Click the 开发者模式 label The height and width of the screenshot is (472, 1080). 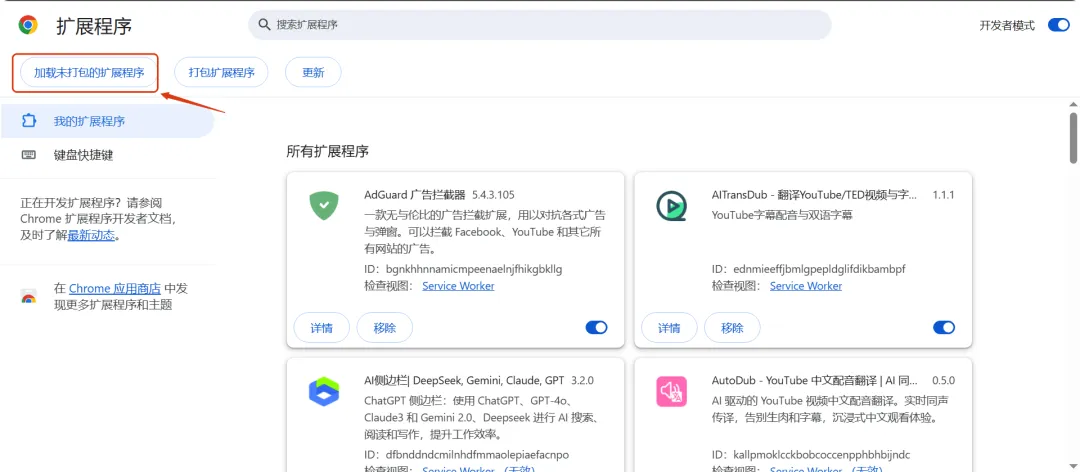tap(1007, 25)
